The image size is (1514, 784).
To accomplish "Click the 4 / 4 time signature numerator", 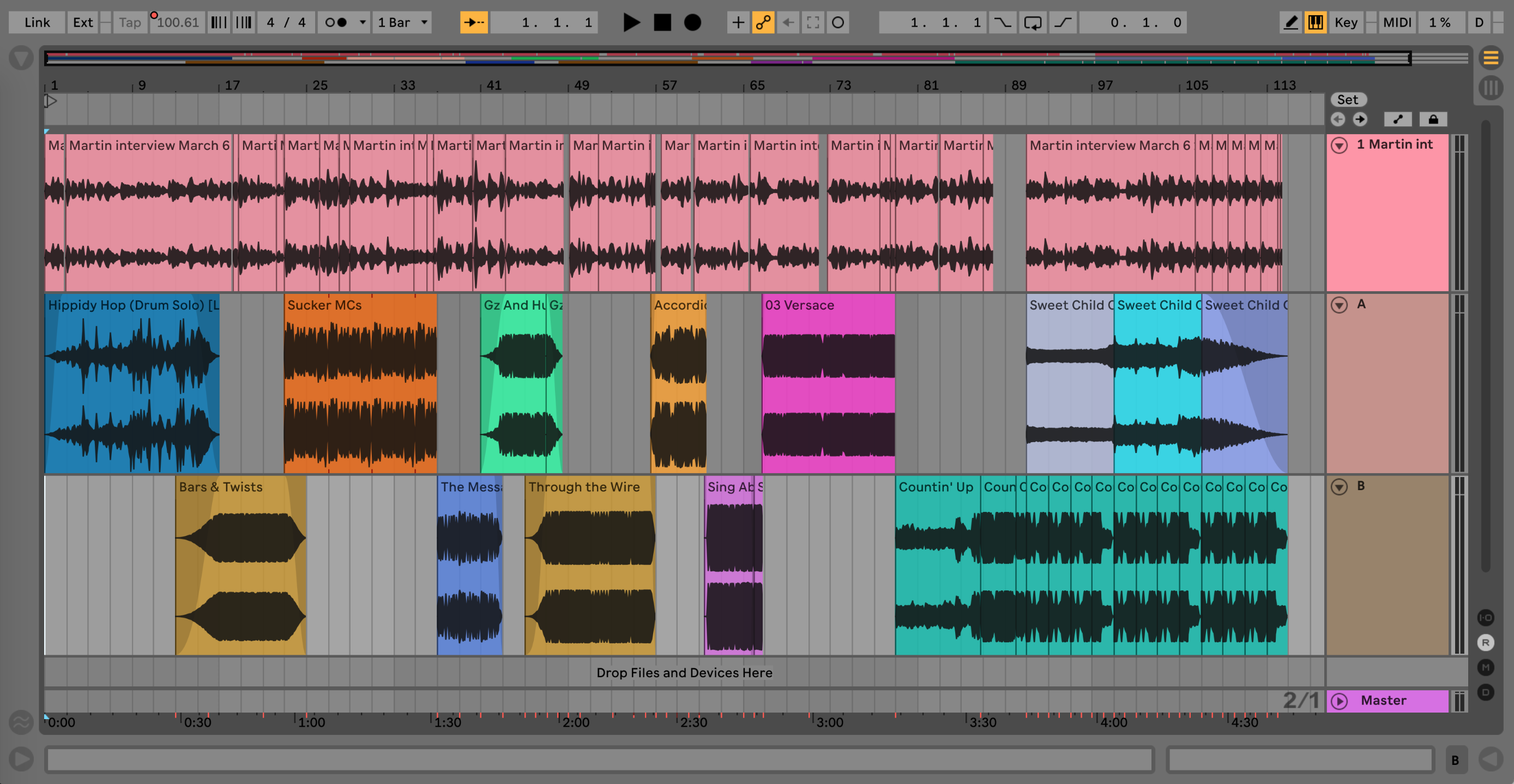I will tap(270, 22).
